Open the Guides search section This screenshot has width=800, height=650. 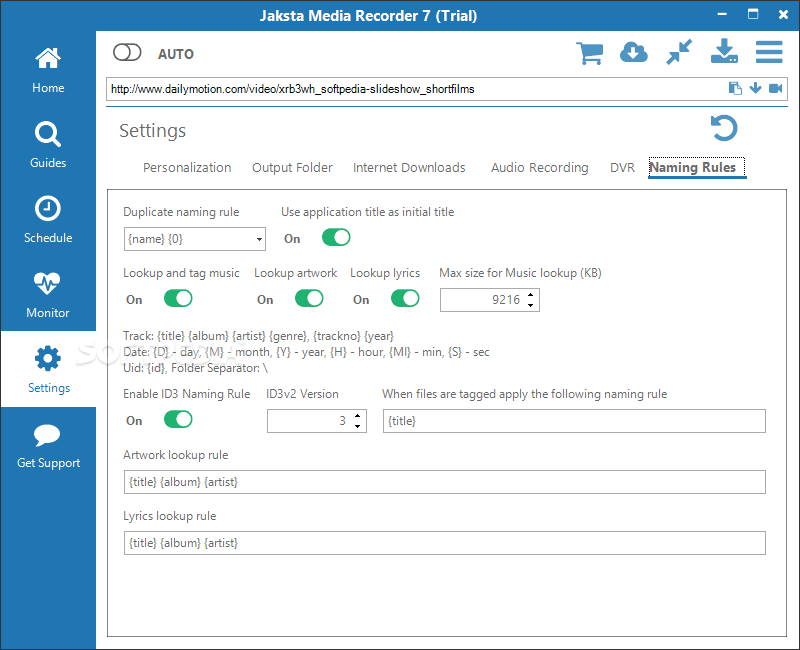48,145
